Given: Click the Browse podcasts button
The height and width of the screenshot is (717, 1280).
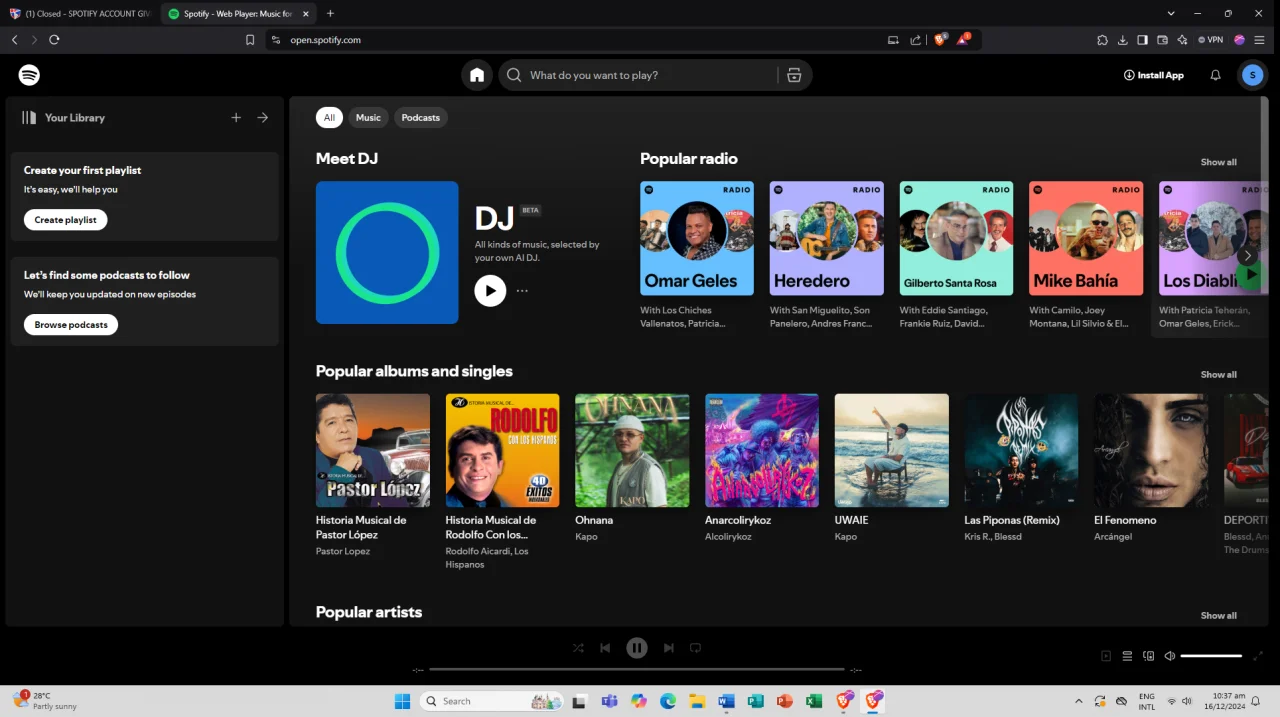Looking at the screenshot, I should [71, 325].
